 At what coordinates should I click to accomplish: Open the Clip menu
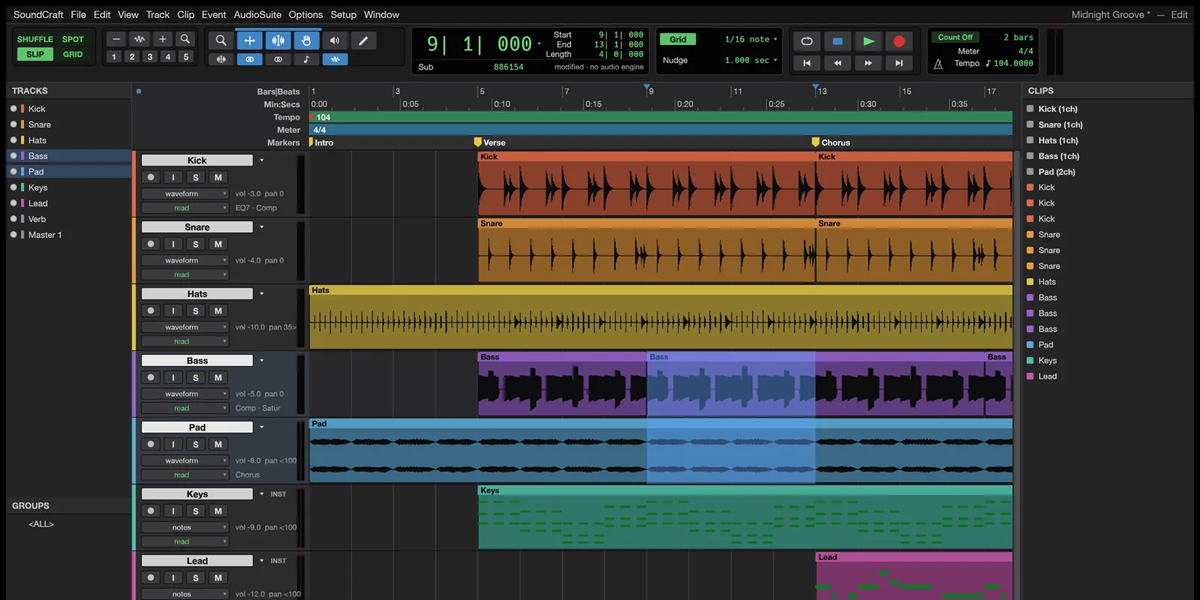[186, 15]
